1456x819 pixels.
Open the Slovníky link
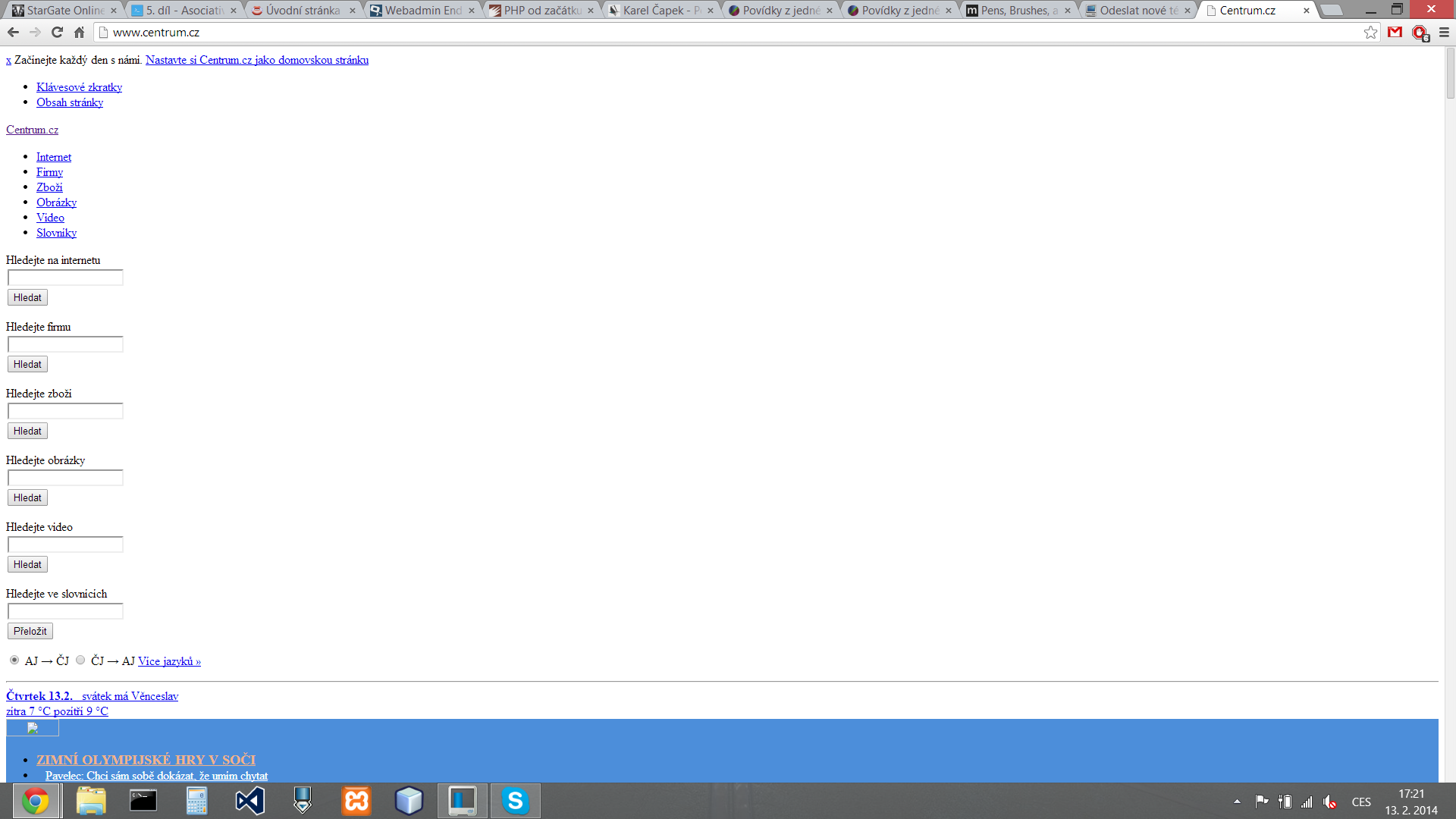pos(56,233)
